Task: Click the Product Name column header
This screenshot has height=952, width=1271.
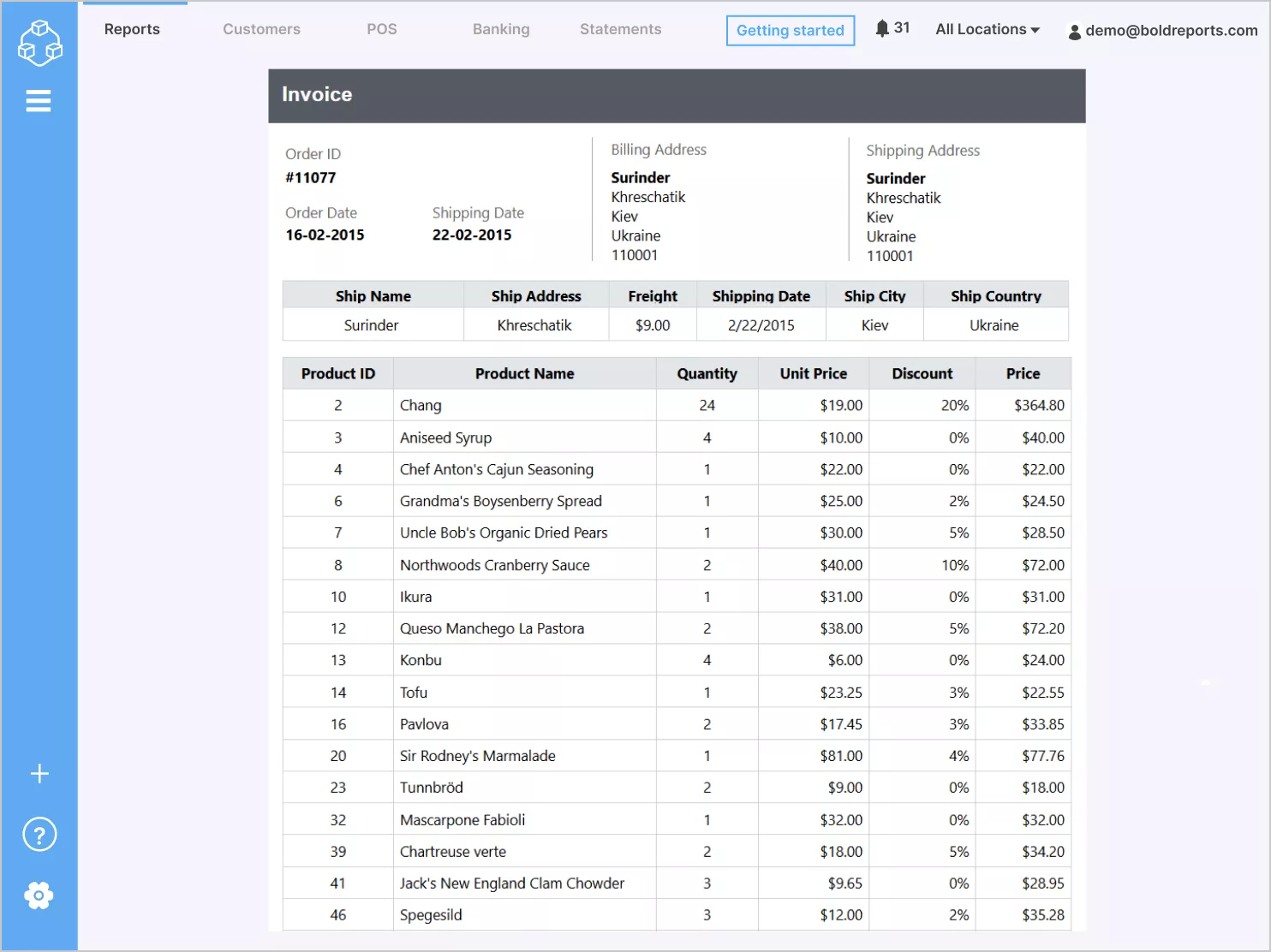Action: coord(524,374)
